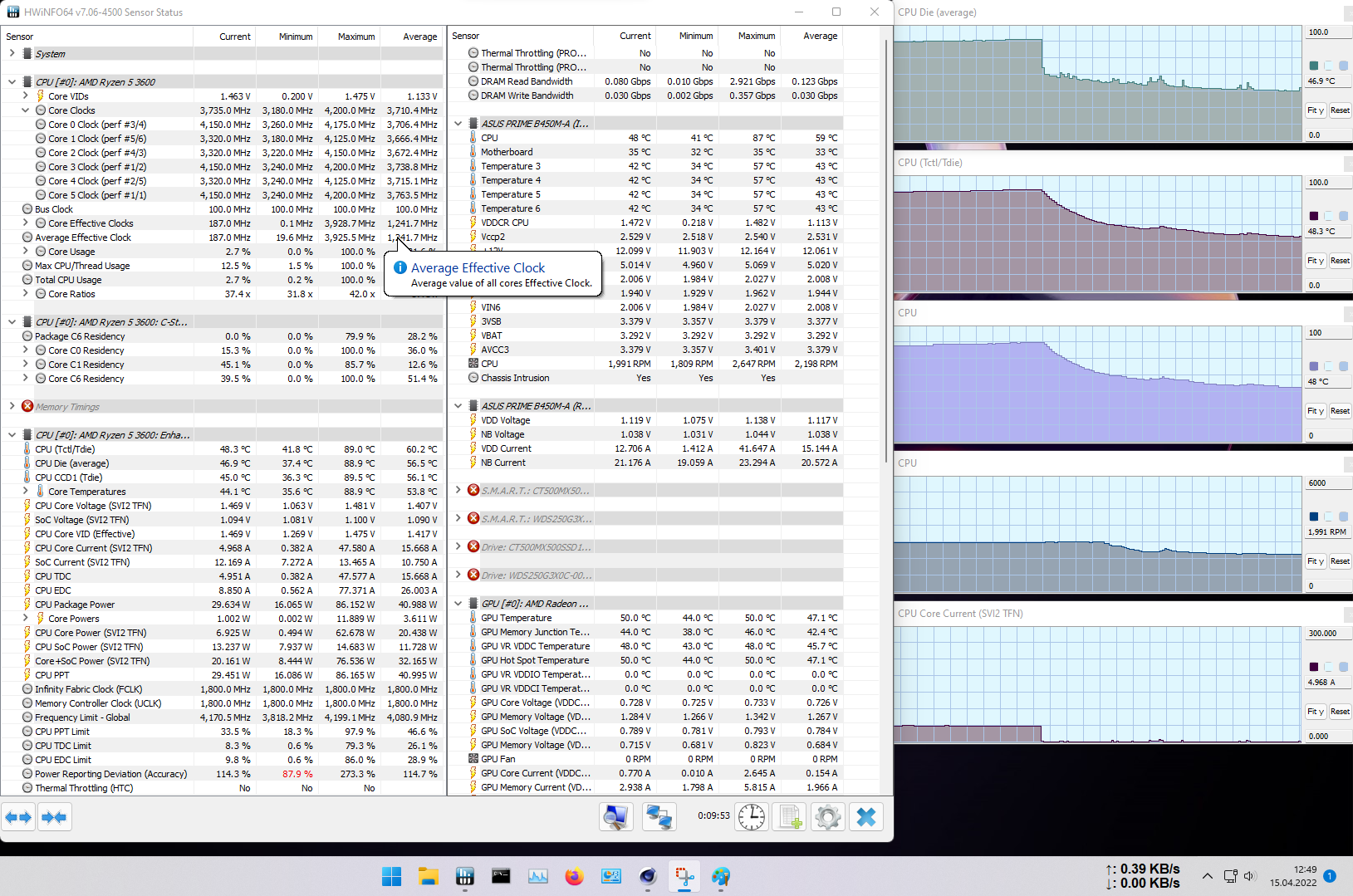Expand the Core Ratios row
This screenshot has height=896, width=1353.
pos(25,294)
